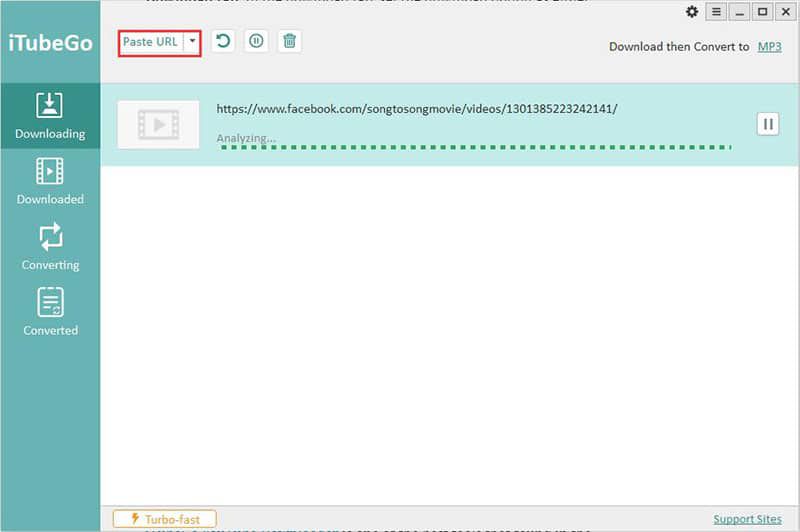Expand the Paste URL dropdown arrow
Screen dimensions: 800x532
point(192,41)
